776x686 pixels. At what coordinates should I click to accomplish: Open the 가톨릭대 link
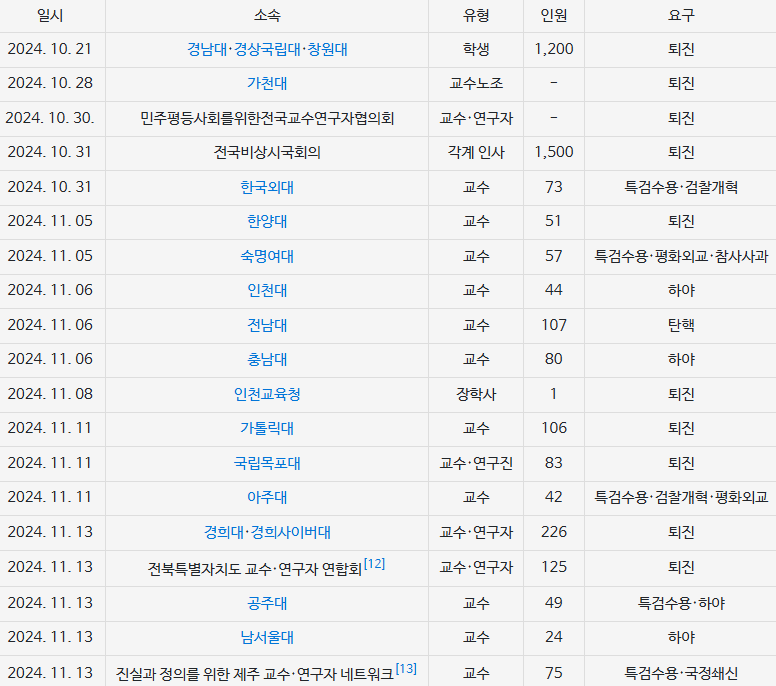coord(267,428)
